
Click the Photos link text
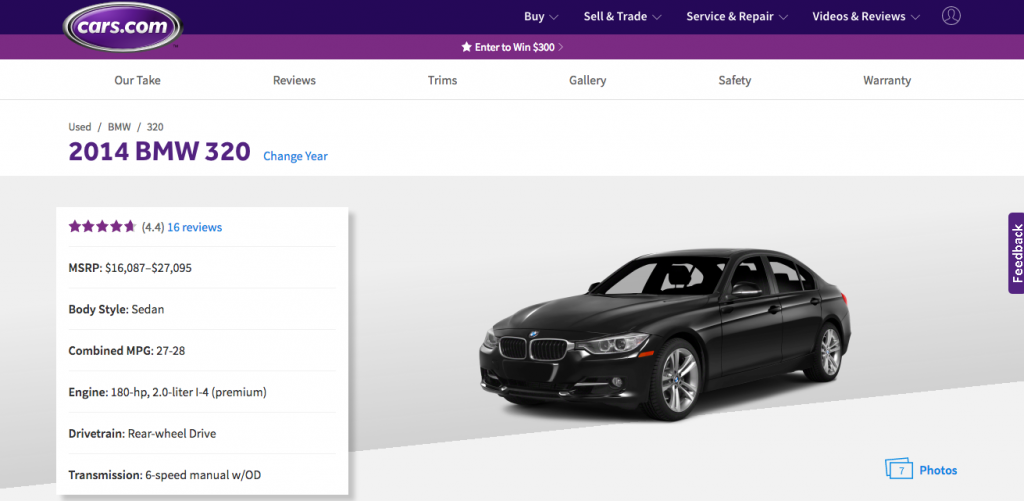pos(938,470)
